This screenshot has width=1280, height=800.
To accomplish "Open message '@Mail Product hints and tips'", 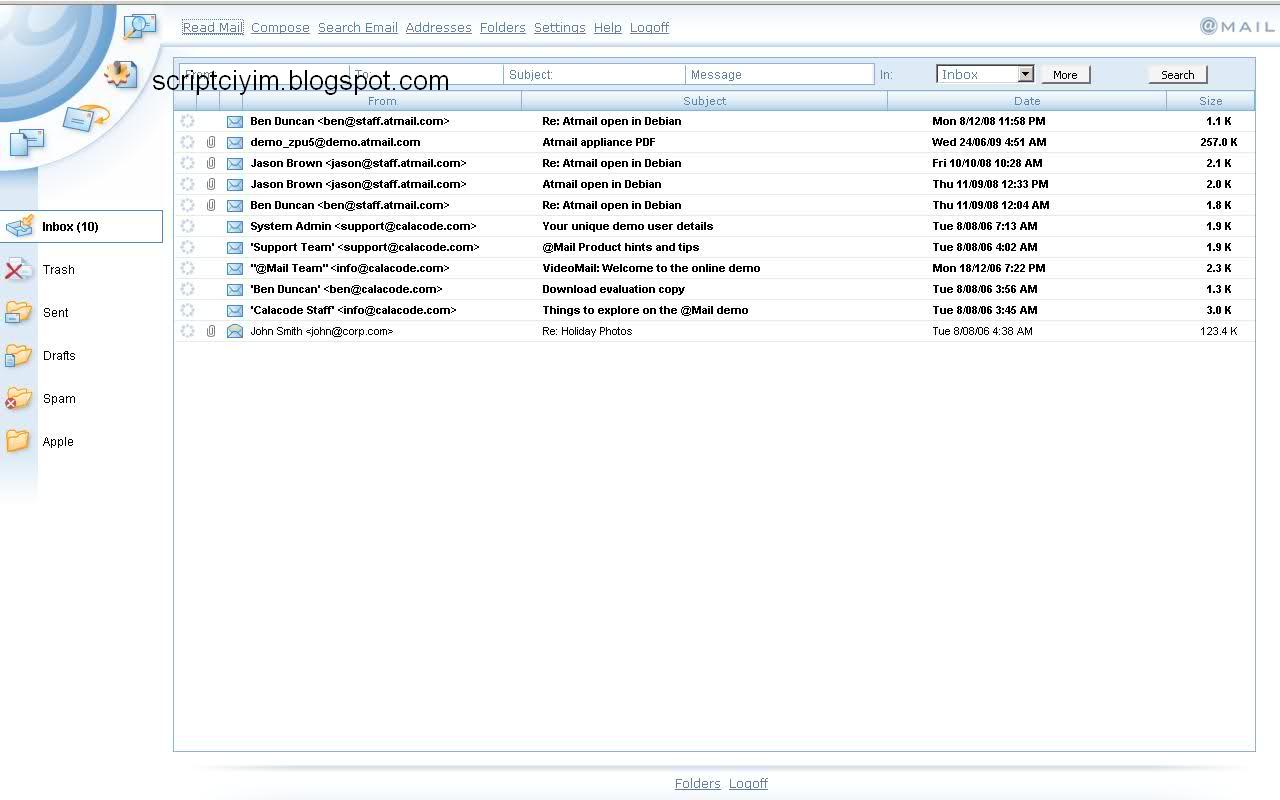I will [x=620, y=247].
